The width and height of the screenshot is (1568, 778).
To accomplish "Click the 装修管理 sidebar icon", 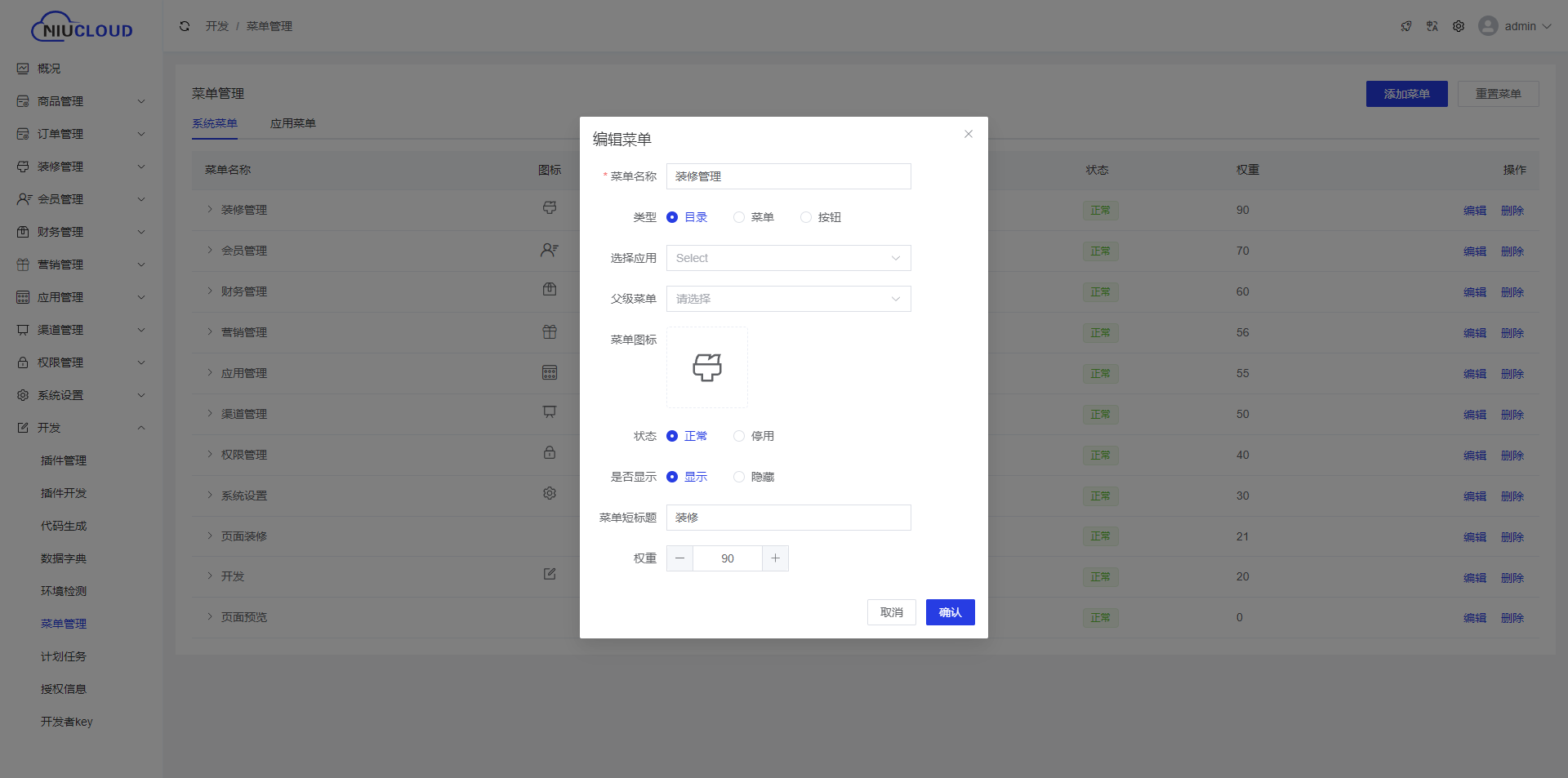I will [23, 167].
